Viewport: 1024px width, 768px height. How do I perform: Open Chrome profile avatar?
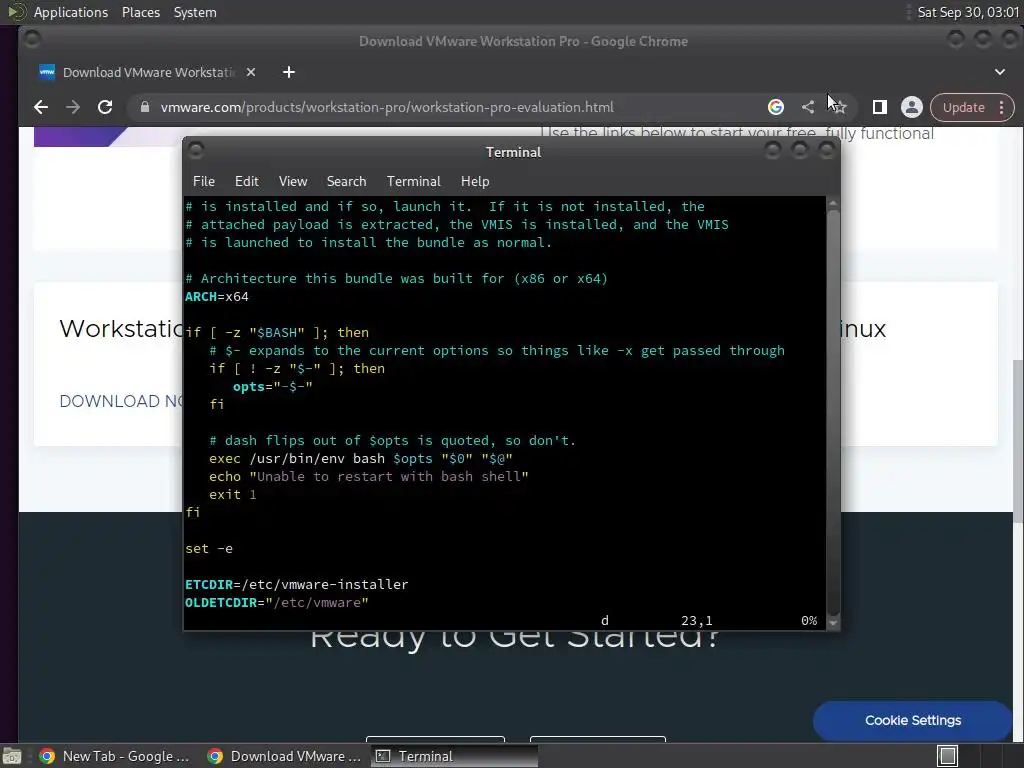pos(912,107)
